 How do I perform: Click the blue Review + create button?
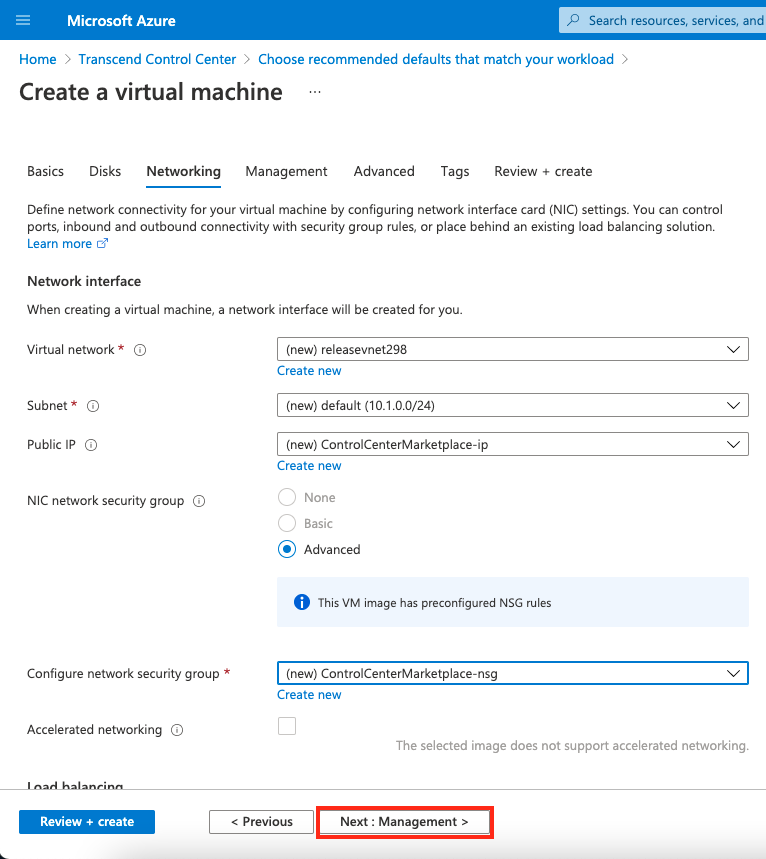point(87,822)
